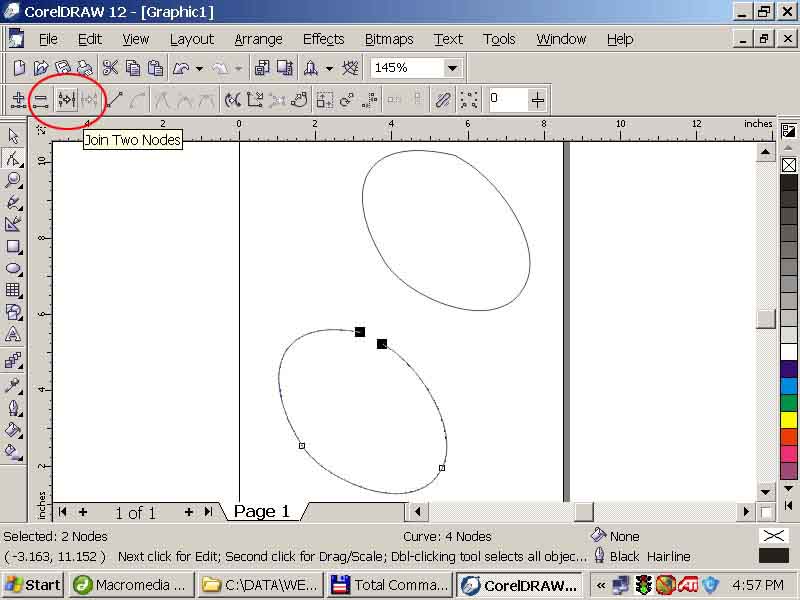Select the Ellipse tool
Image resolution: width=800 pixels, height=600 pixels.
tap(13, 268)
